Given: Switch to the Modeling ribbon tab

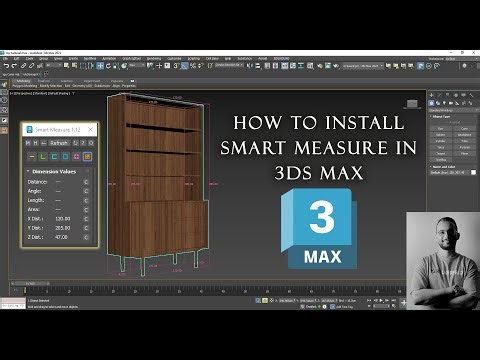Looking at the screenshot, I should [x=23, y=81].
